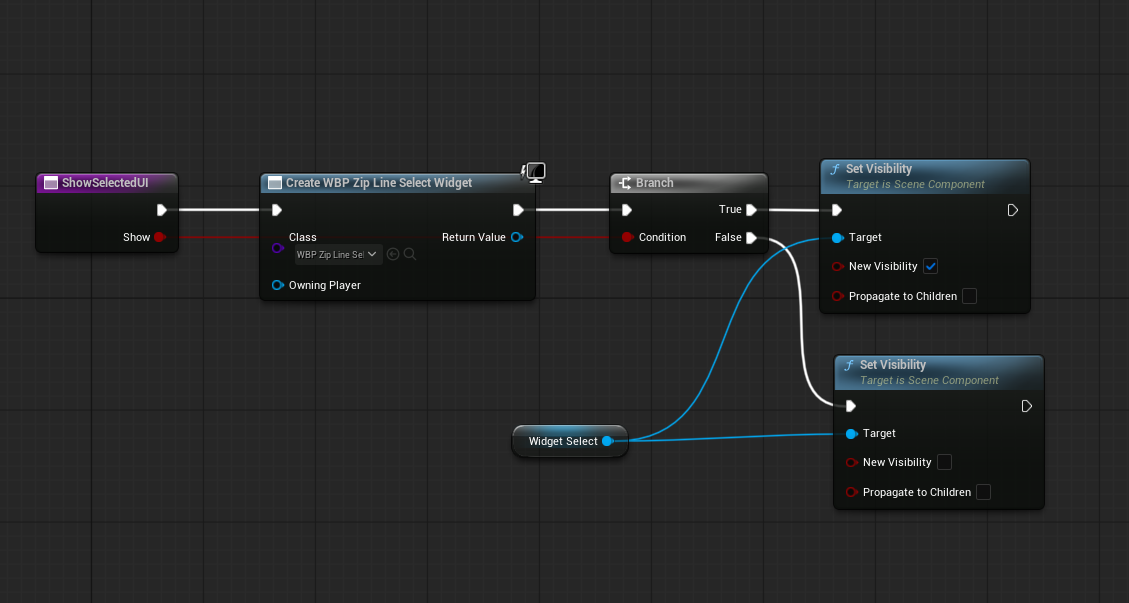
Task: Open the WBP Zip Line Sel class dropdown
Action: tap(338, 254)
